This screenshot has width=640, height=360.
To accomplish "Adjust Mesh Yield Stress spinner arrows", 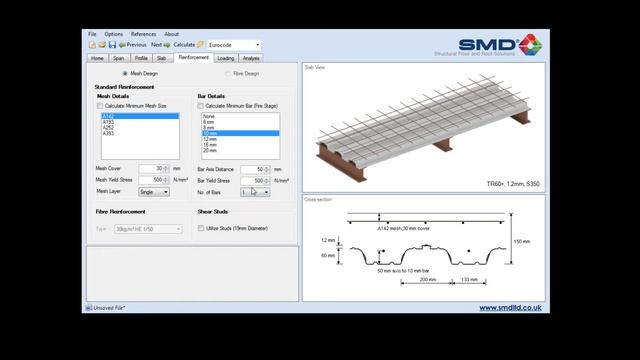I will [166, 180].
